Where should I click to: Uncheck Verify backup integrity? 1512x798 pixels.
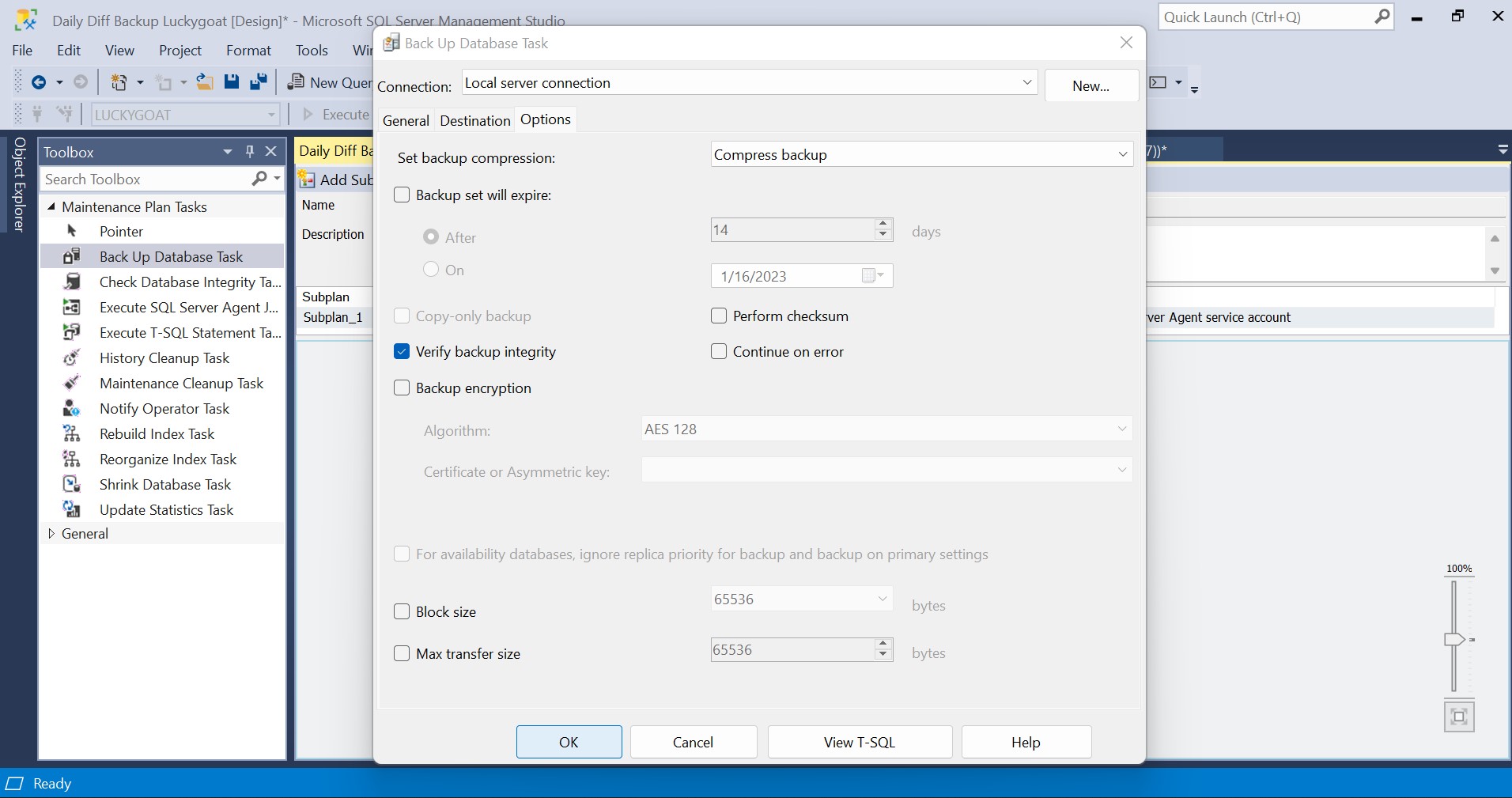click(402, 352)
